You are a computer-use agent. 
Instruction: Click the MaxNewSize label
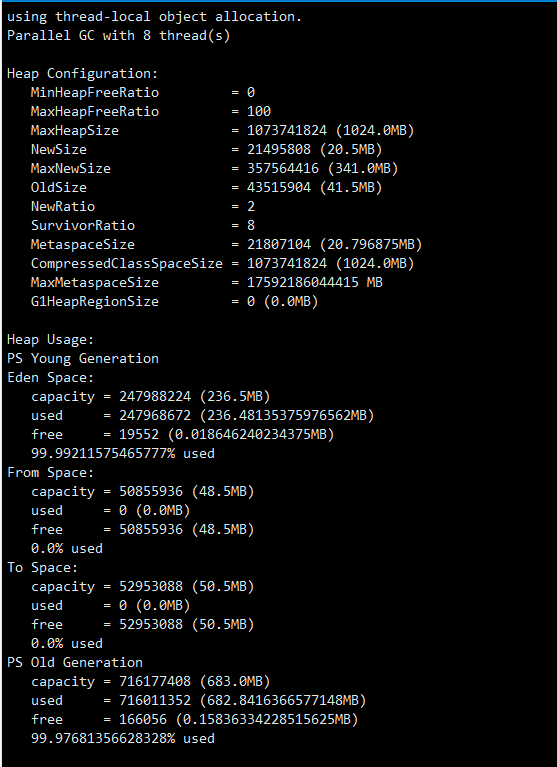pos(70,169)
